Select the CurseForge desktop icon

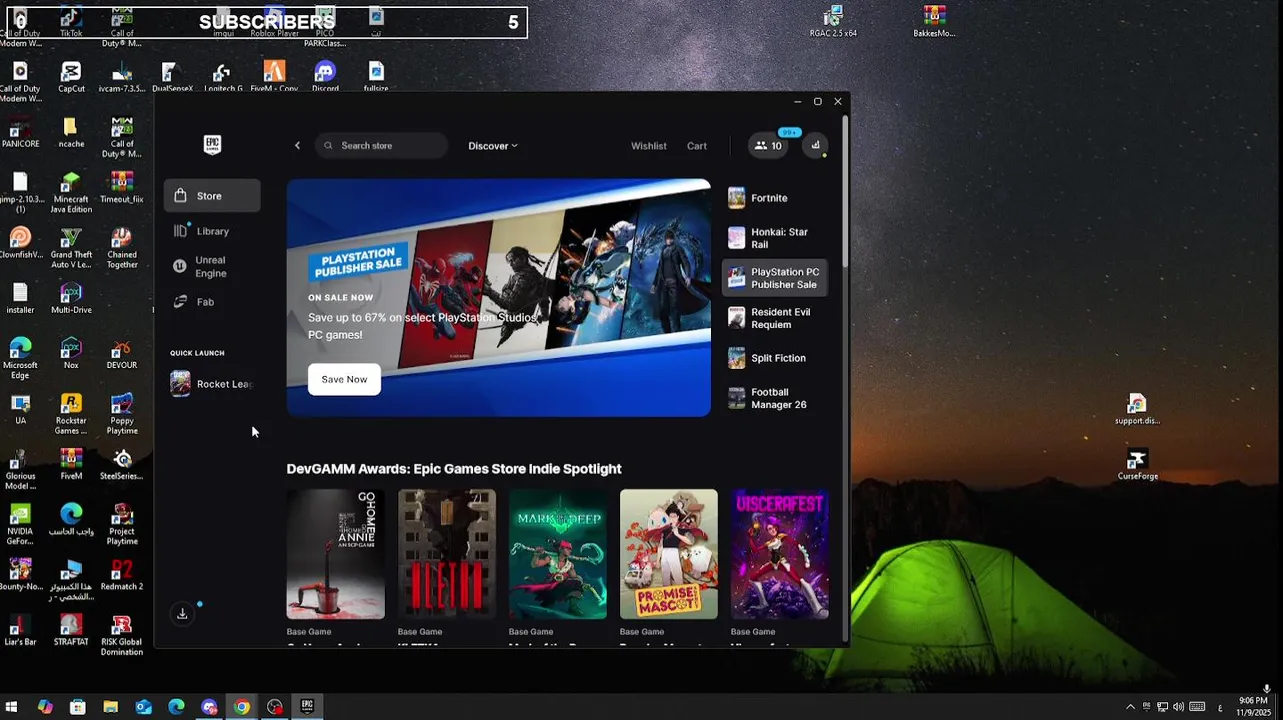click(1137, 465)
